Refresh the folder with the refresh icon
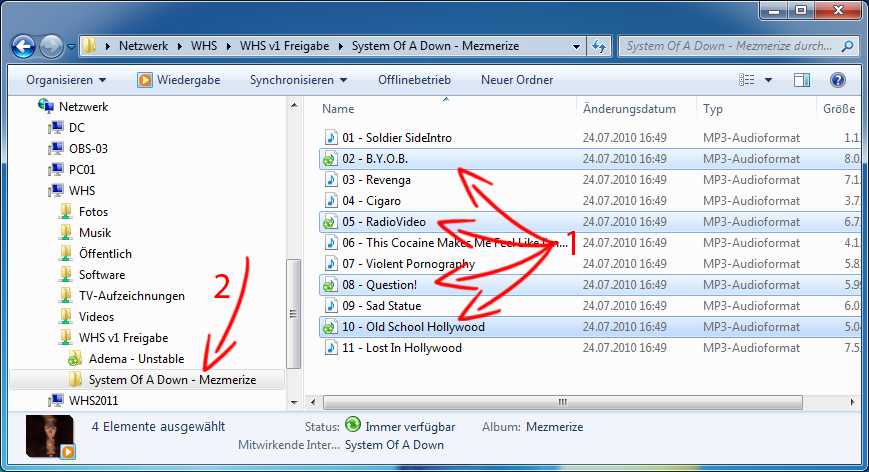 pos(599,47)
